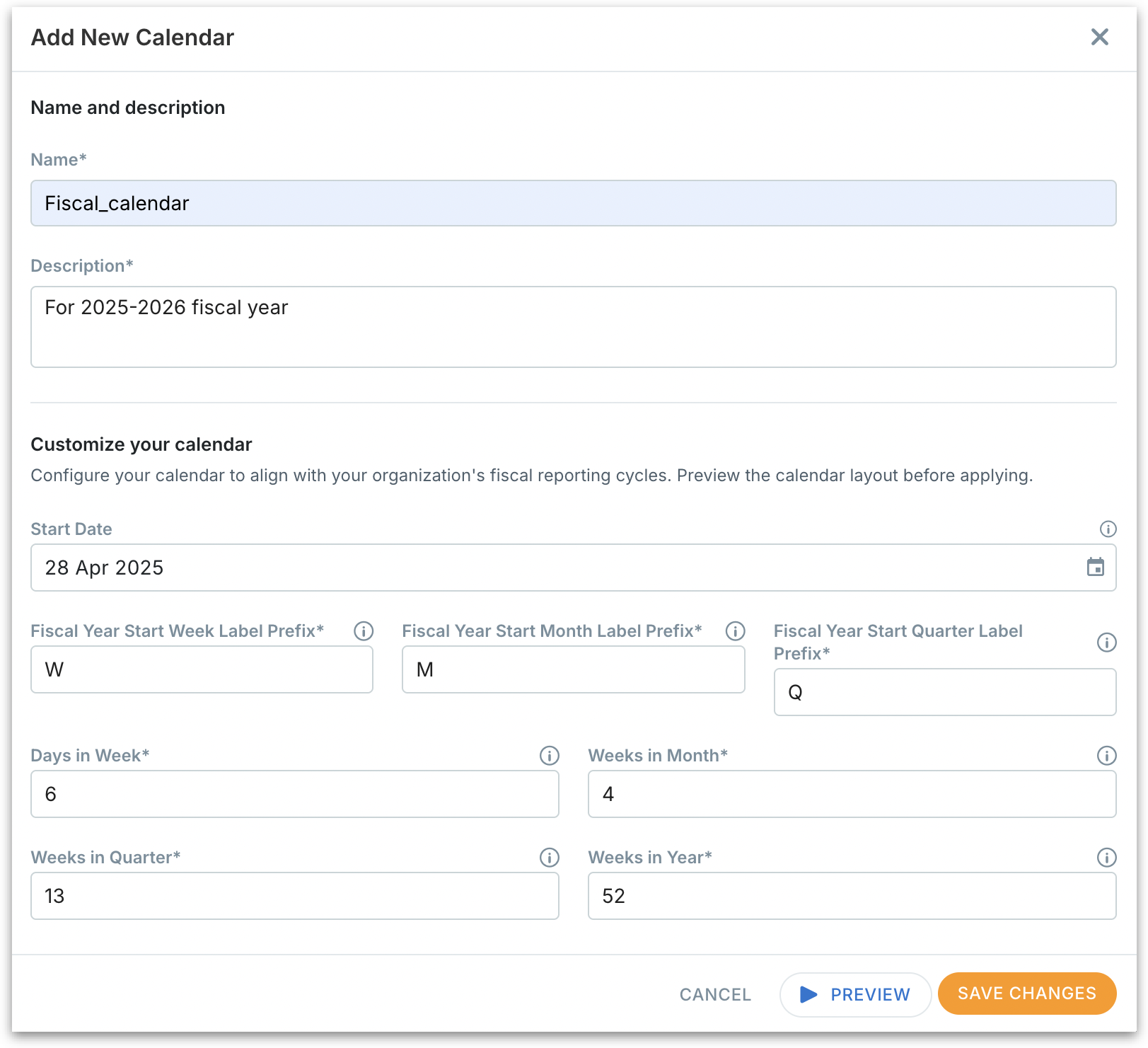Click the Start Date info icon
This screenshot has width=1148, height=1048.
pyautogui.click(x=1108, y=529)
